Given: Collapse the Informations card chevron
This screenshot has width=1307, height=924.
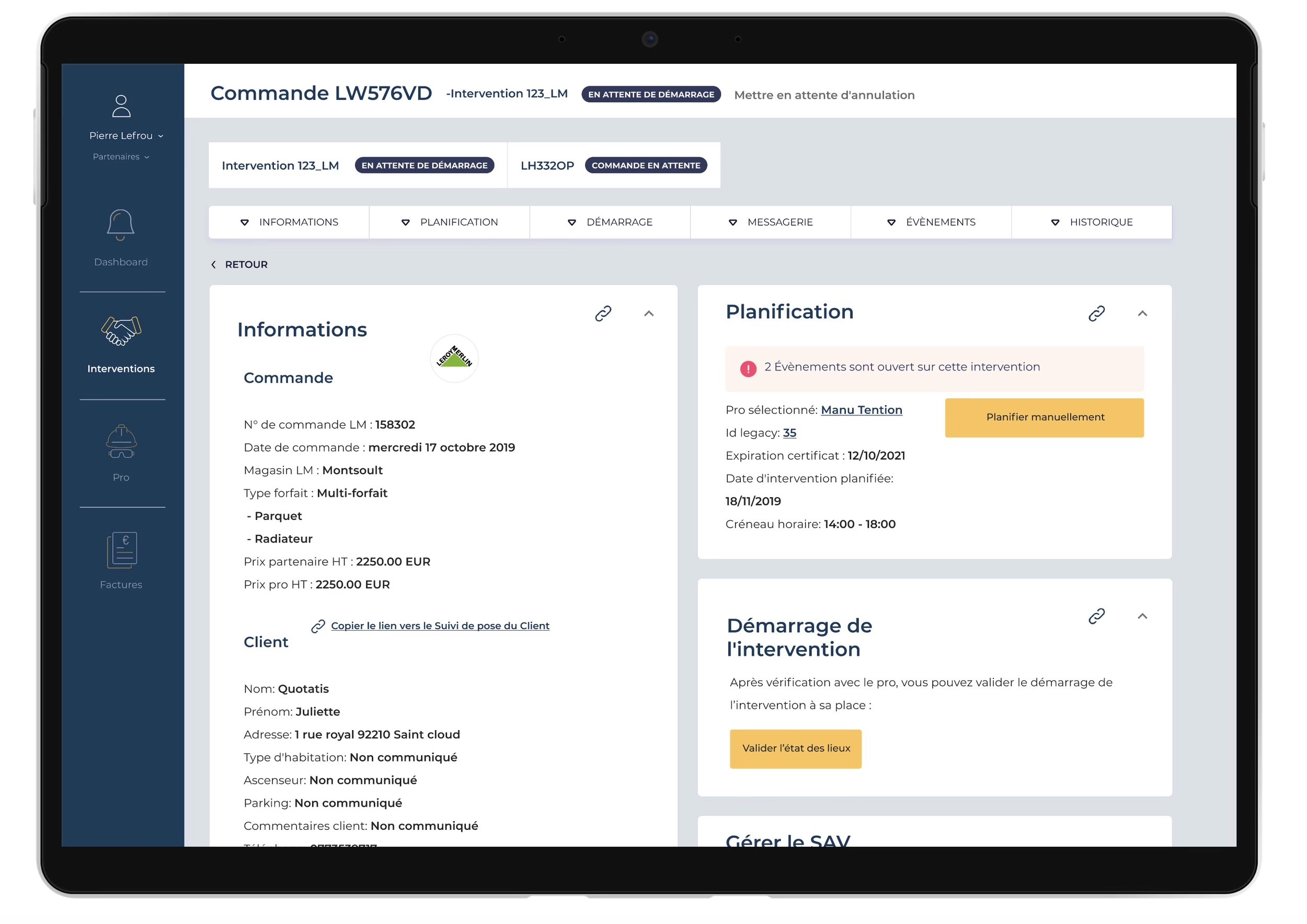Looking at the screenshot, I should tap(648, 314).
